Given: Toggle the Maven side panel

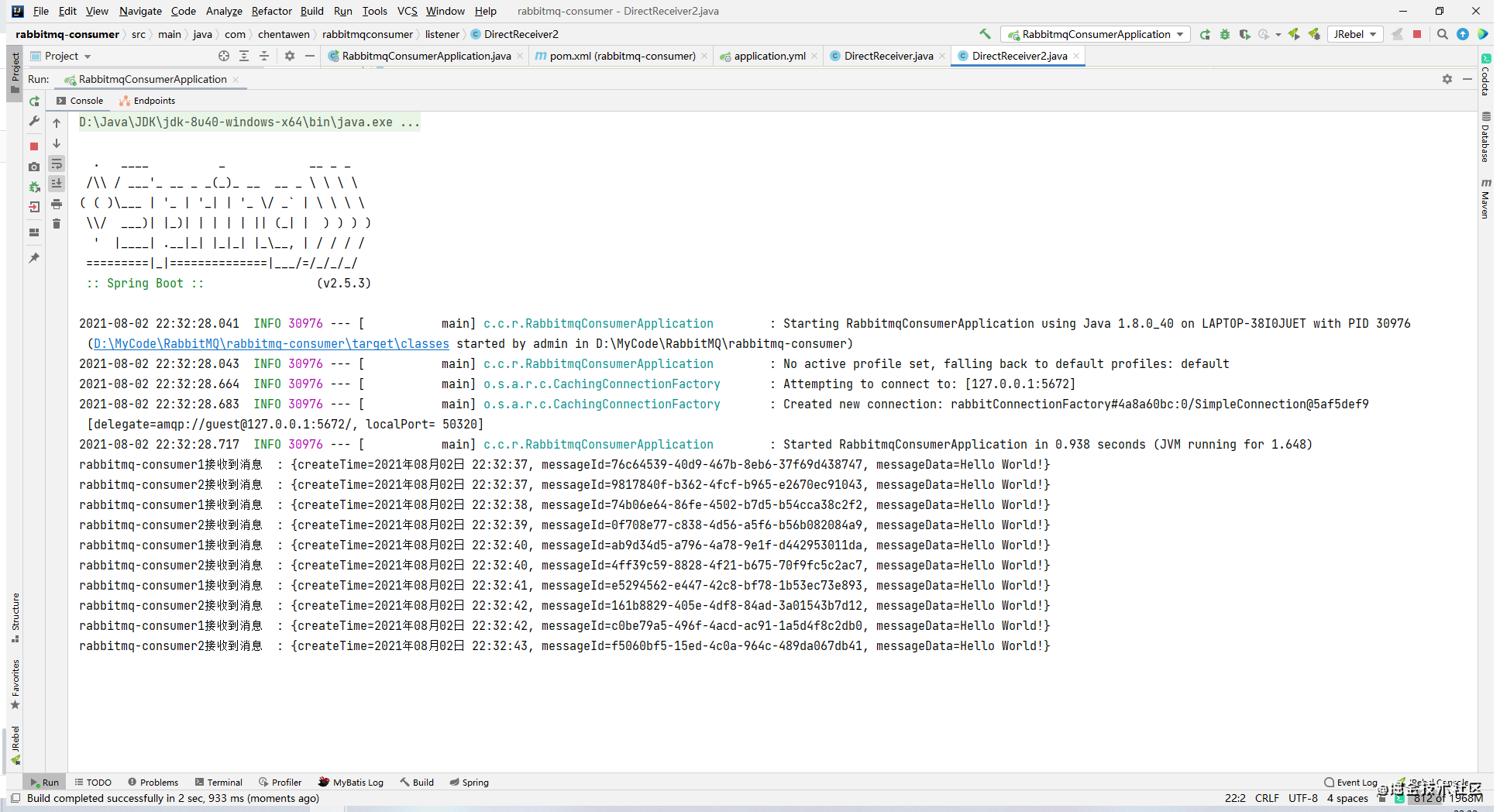Looking at the screenshot, I should pyautogui.click(x=1485, y=198).
